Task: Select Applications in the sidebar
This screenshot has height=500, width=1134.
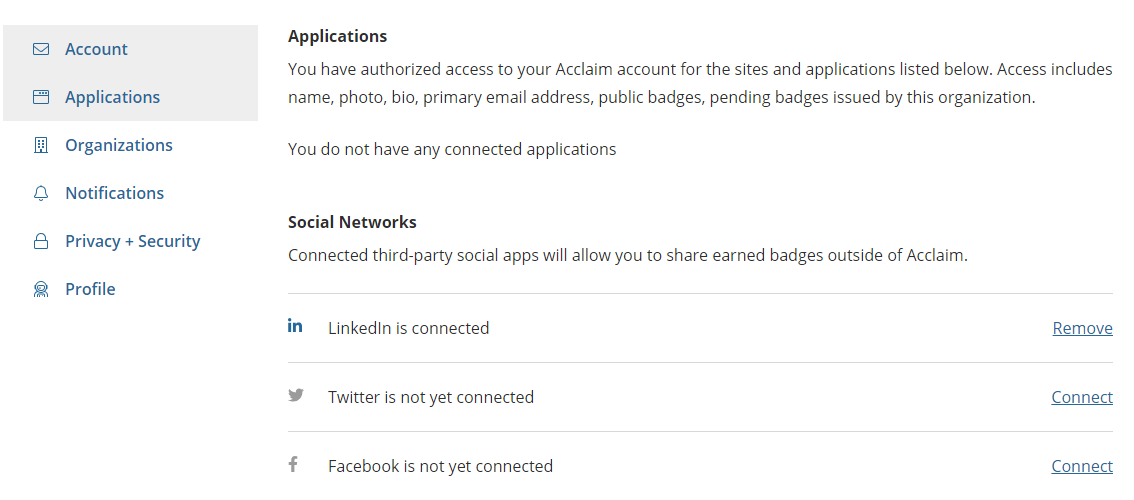Action: pos(113,97)
